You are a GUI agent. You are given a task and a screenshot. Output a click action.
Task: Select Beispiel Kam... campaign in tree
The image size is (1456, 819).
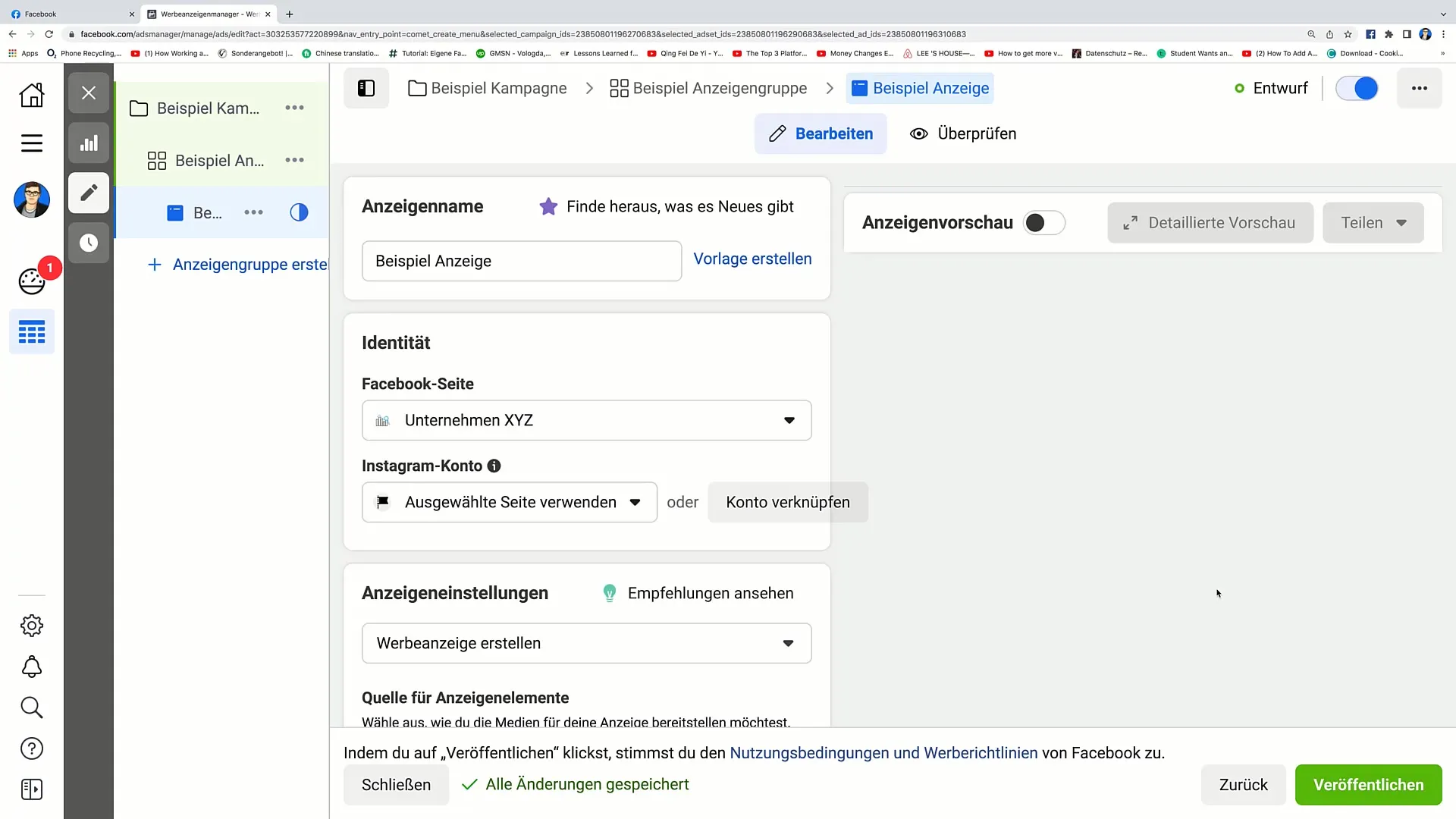[x=208, y=108]
